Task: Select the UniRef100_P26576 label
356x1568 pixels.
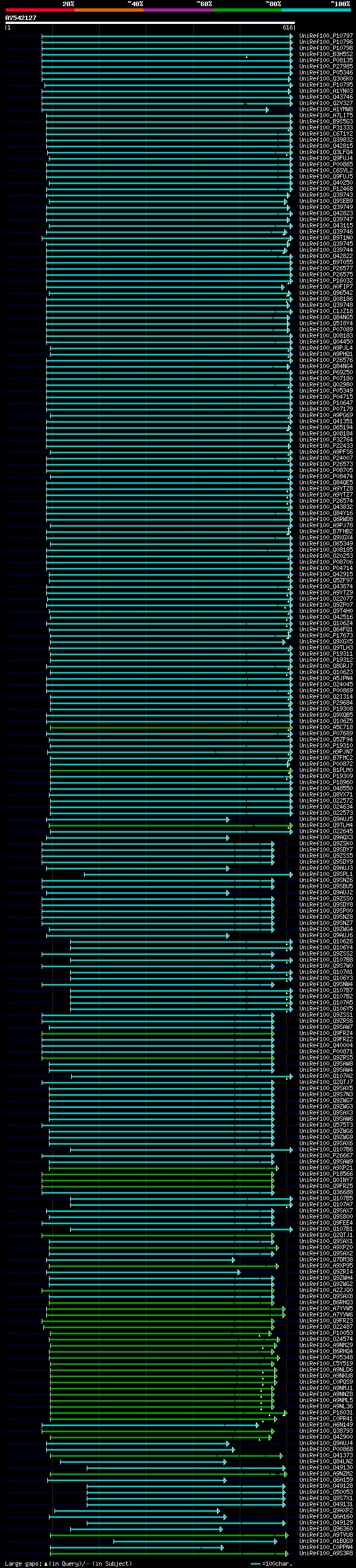Action: (x=326, y=360)
